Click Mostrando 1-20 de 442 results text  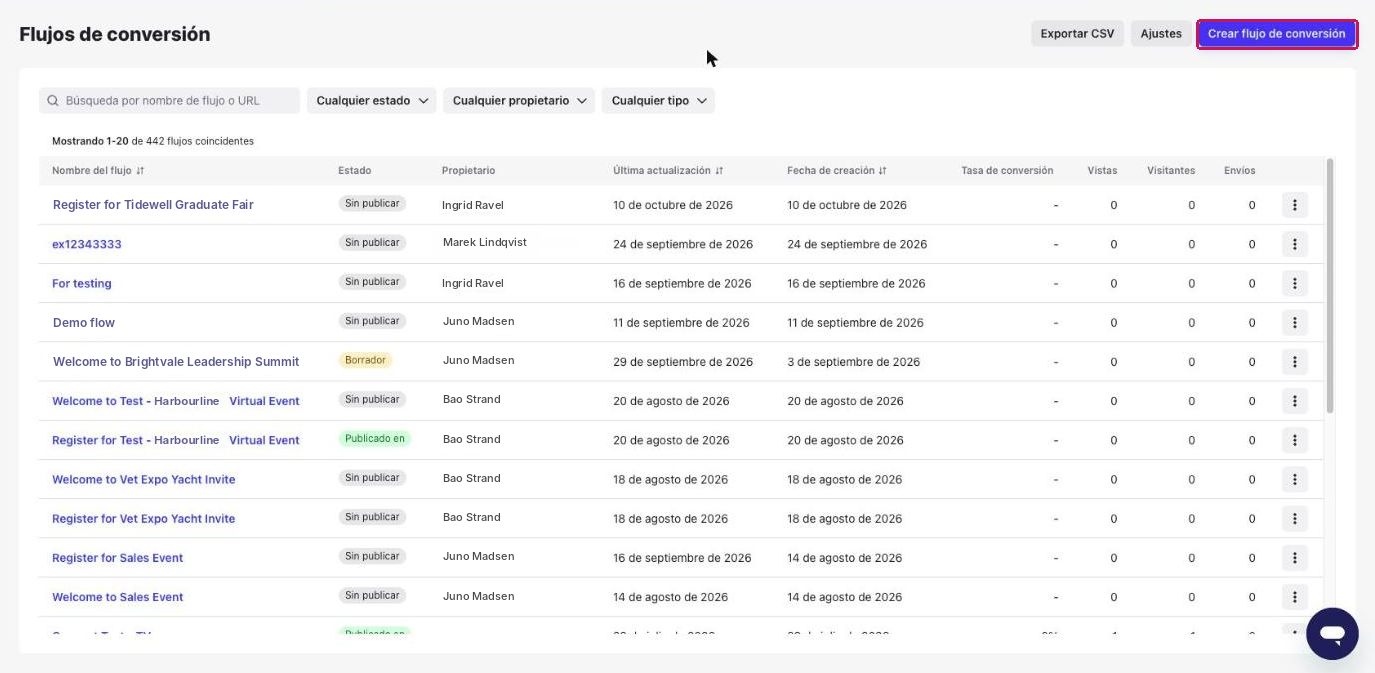(x=153, y=141)
